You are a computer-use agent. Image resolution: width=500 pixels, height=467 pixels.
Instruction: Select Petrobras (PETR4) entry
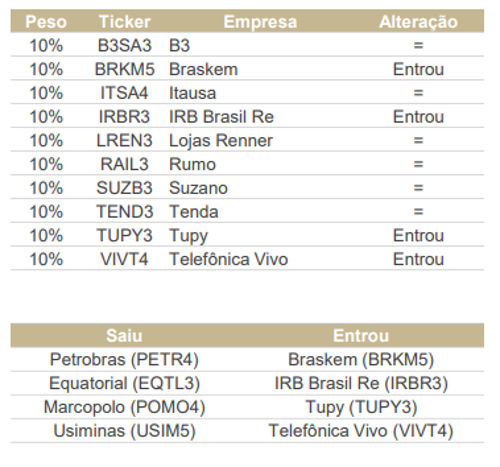tap(124, 360)
